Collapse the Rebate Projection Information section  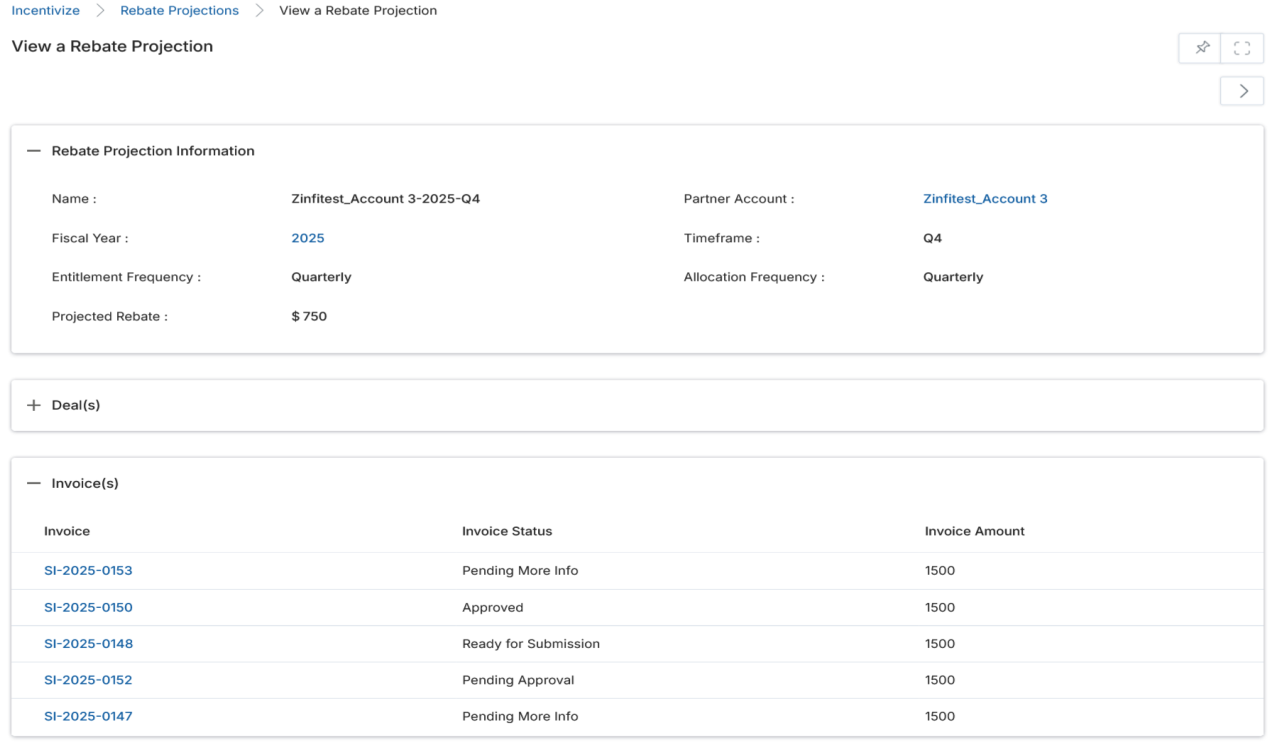(34, 151)
